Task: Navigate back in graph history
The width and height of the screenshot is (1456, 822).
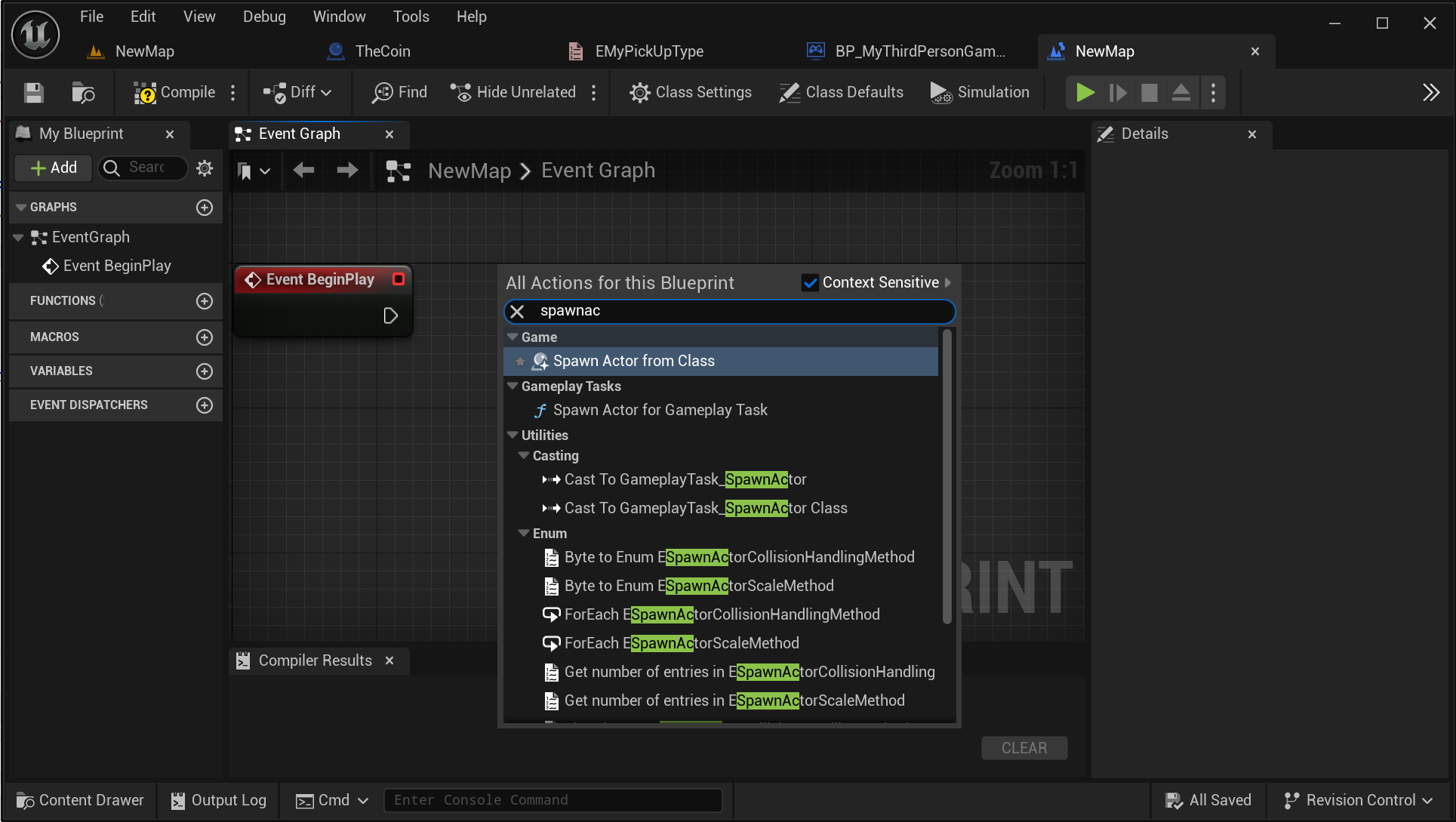Action: [x=304, y=171]
